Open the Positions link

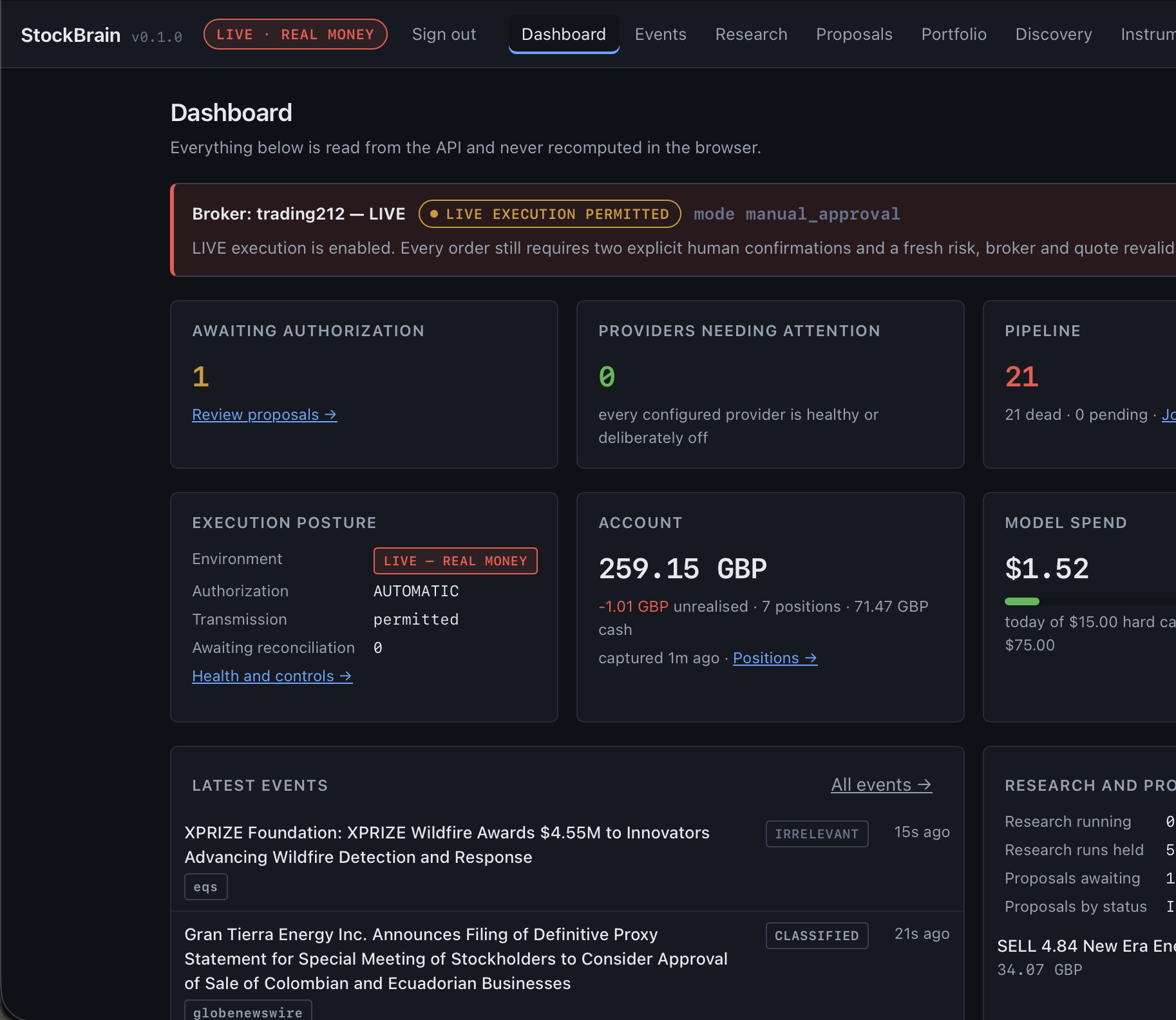point(775,658)
